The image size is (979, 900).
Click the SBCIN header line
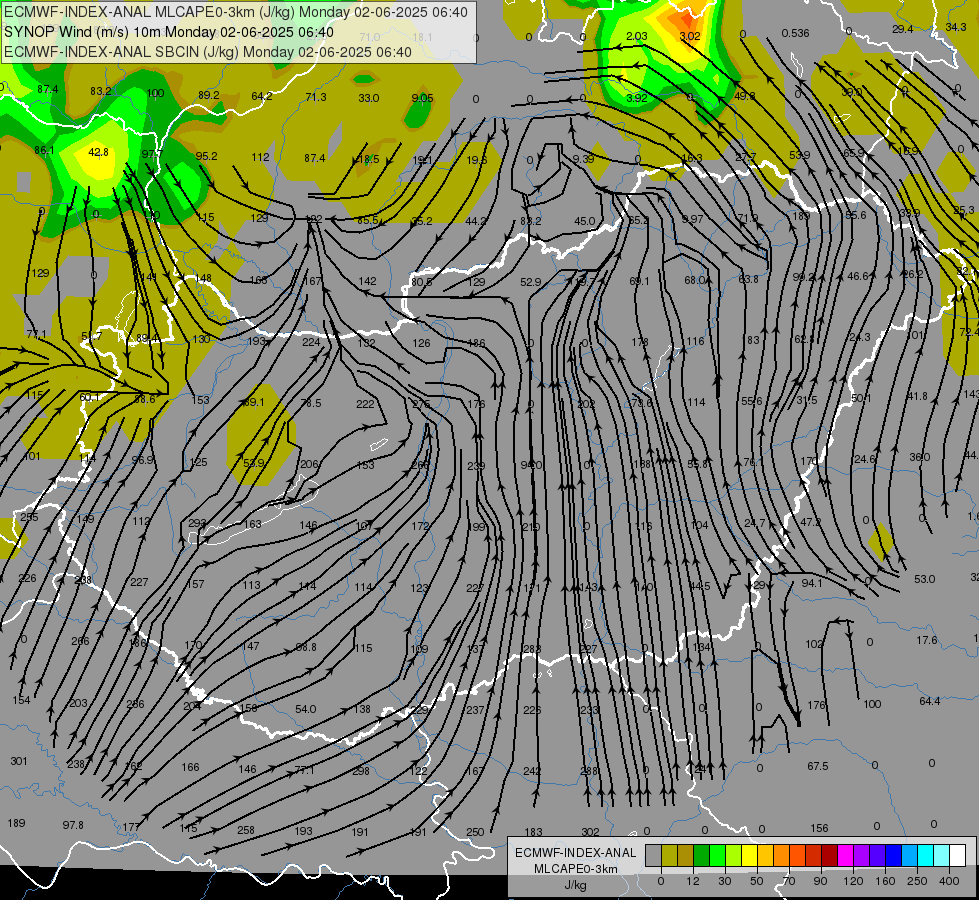coord(208,52)
